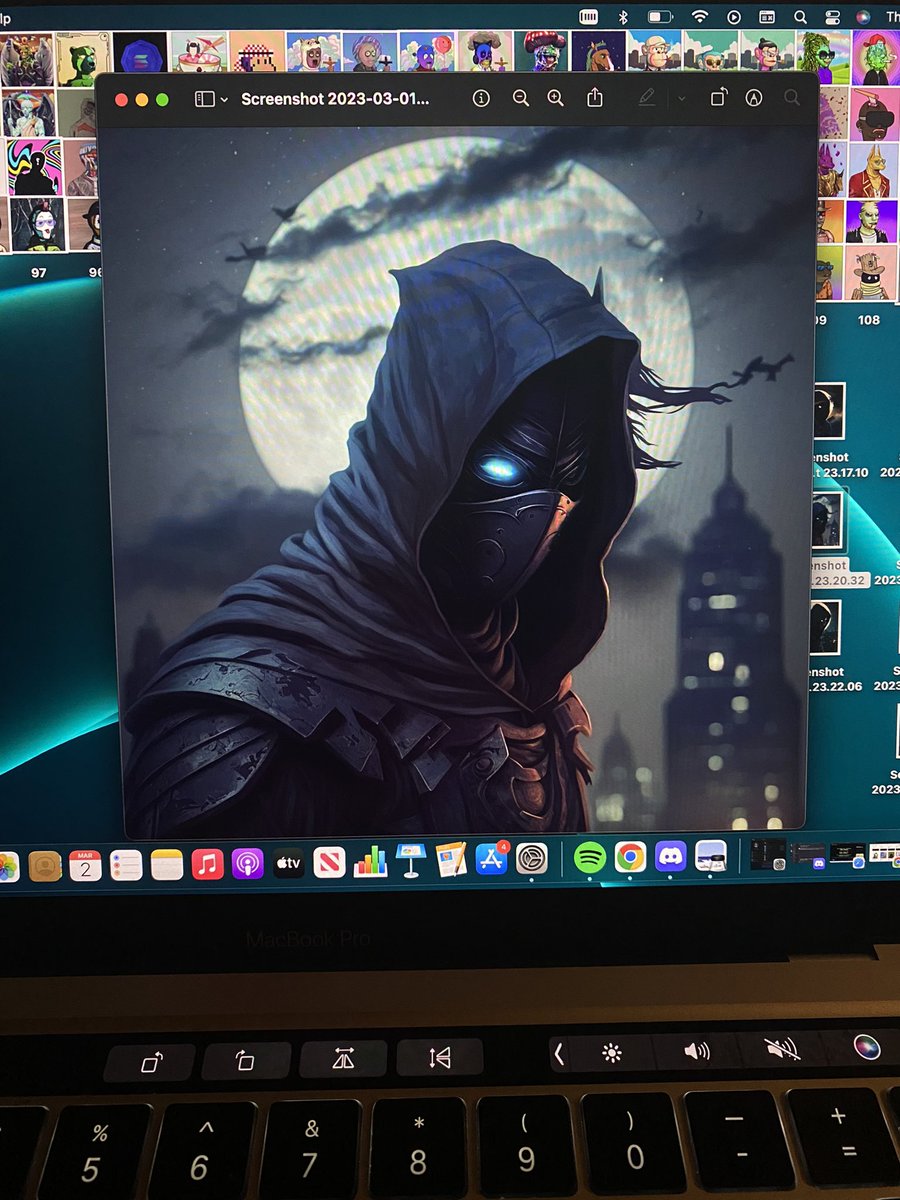
Task: Launch Pages from the Dock
Action: pos(451,860)
